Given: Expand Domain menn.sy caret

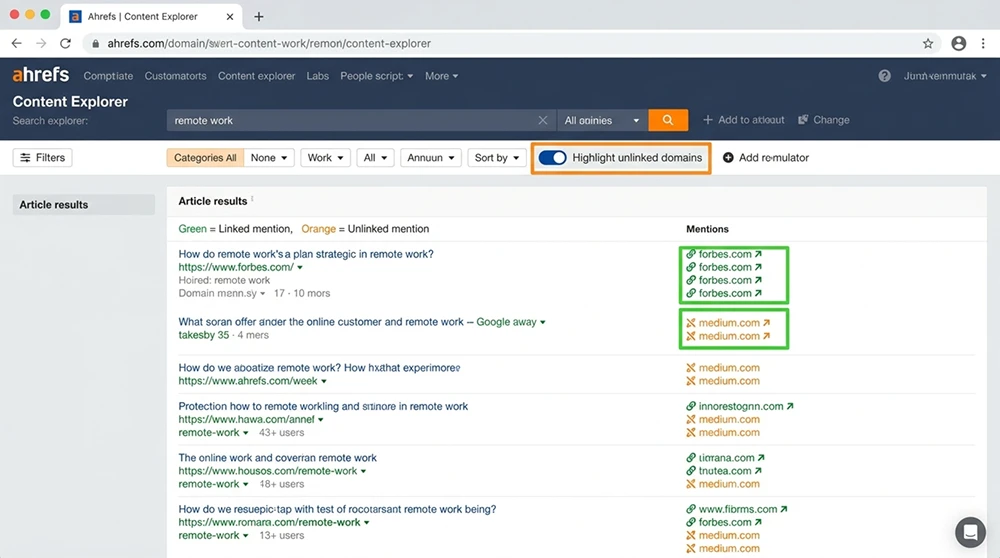Looking at the screenshot, I should (262, 294).
